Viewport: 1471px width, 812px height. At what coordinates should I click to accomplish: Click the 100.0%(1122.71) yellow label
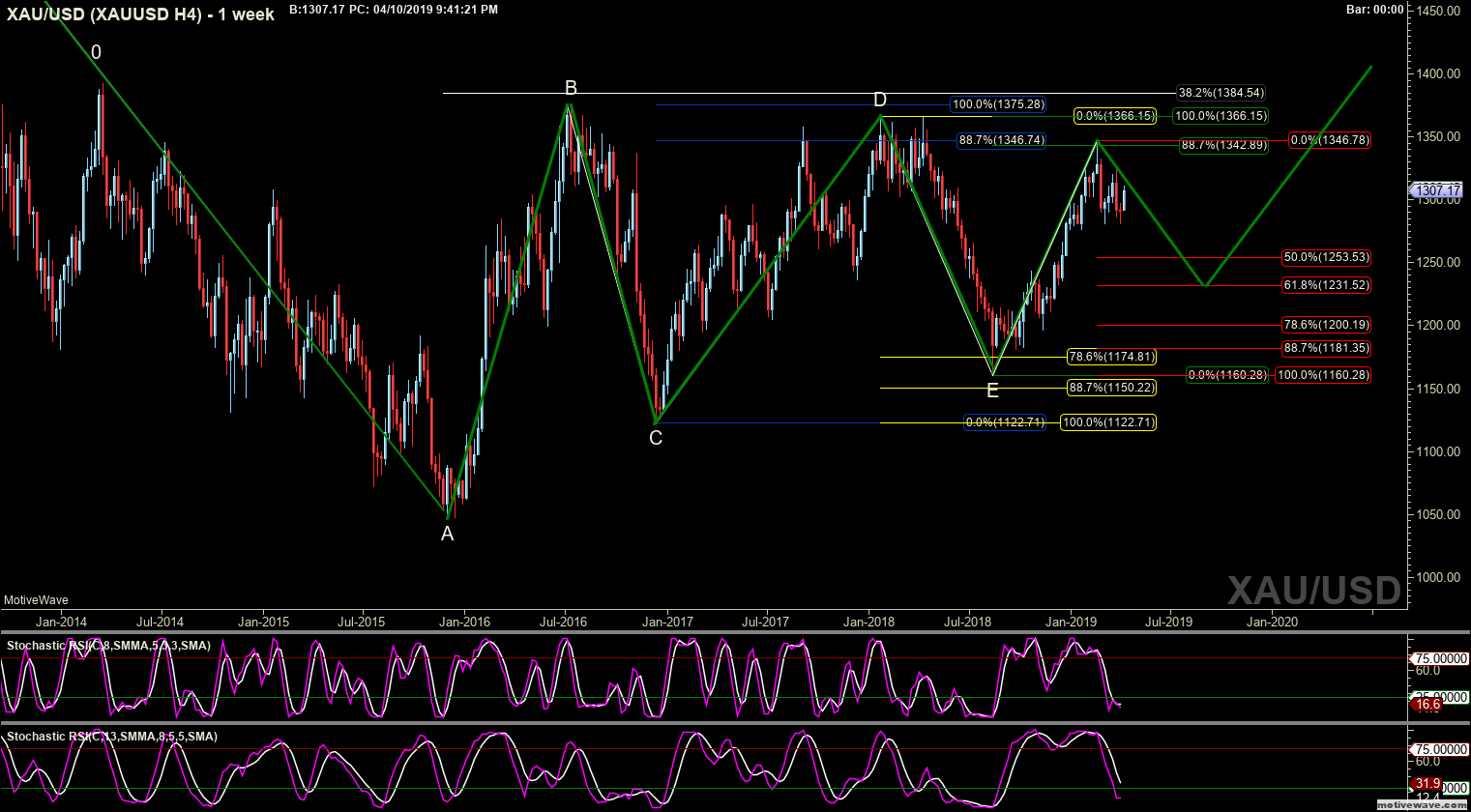tap(1108, 422)
